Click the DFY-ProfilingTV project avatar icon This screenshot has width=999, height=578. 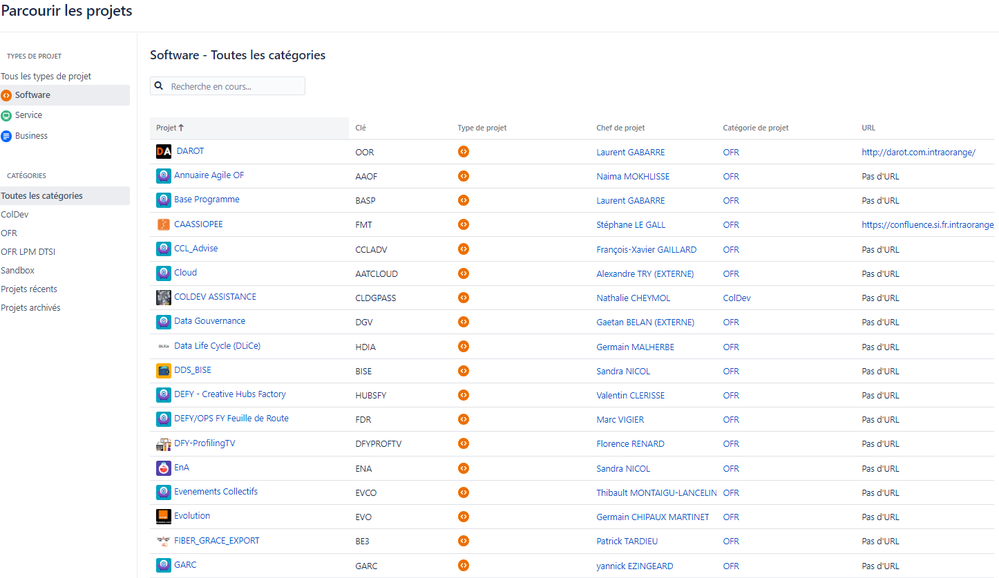tap(164, 444)
